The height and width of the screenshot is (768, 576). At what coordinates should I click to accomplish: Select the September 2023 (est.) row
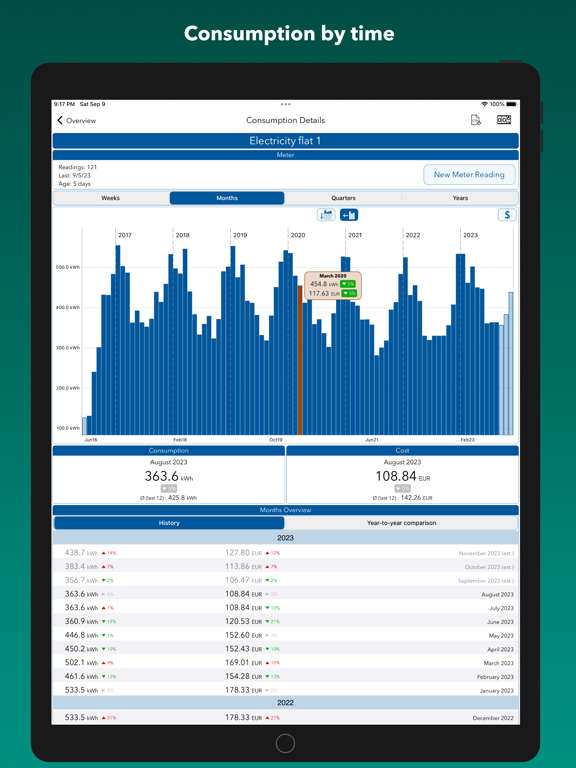pyautogui.click(x=286, y=580)
